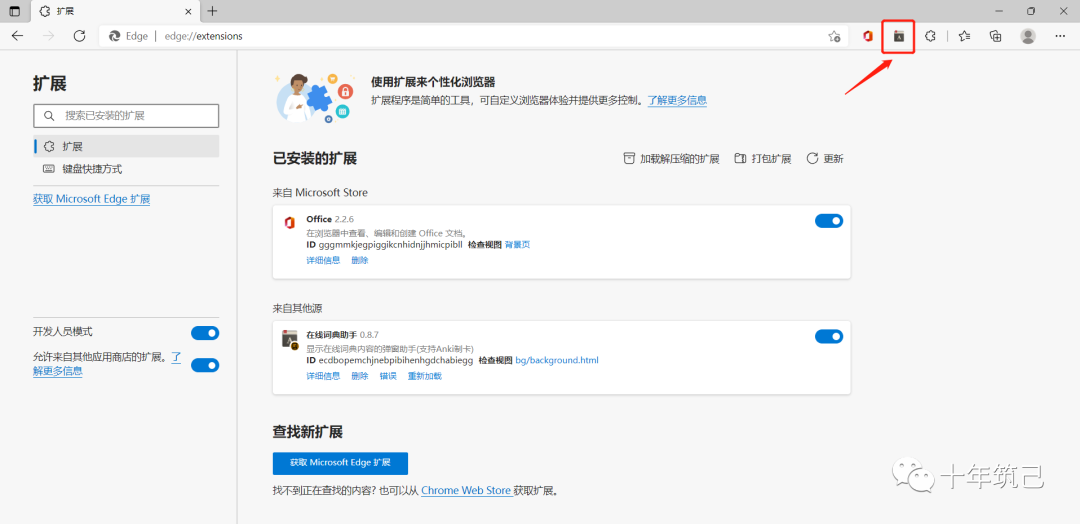
Task: Click the 搜索已安装的扩展 search field
Action: pyautogui.click(x=126, y=116)
